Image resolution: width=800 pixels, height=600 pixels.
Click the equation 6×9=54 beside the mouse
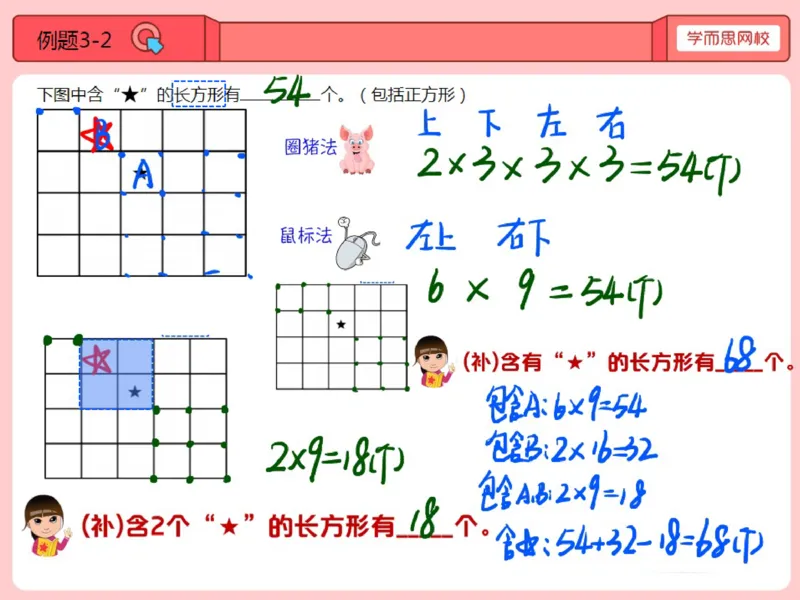coord(545,292)
